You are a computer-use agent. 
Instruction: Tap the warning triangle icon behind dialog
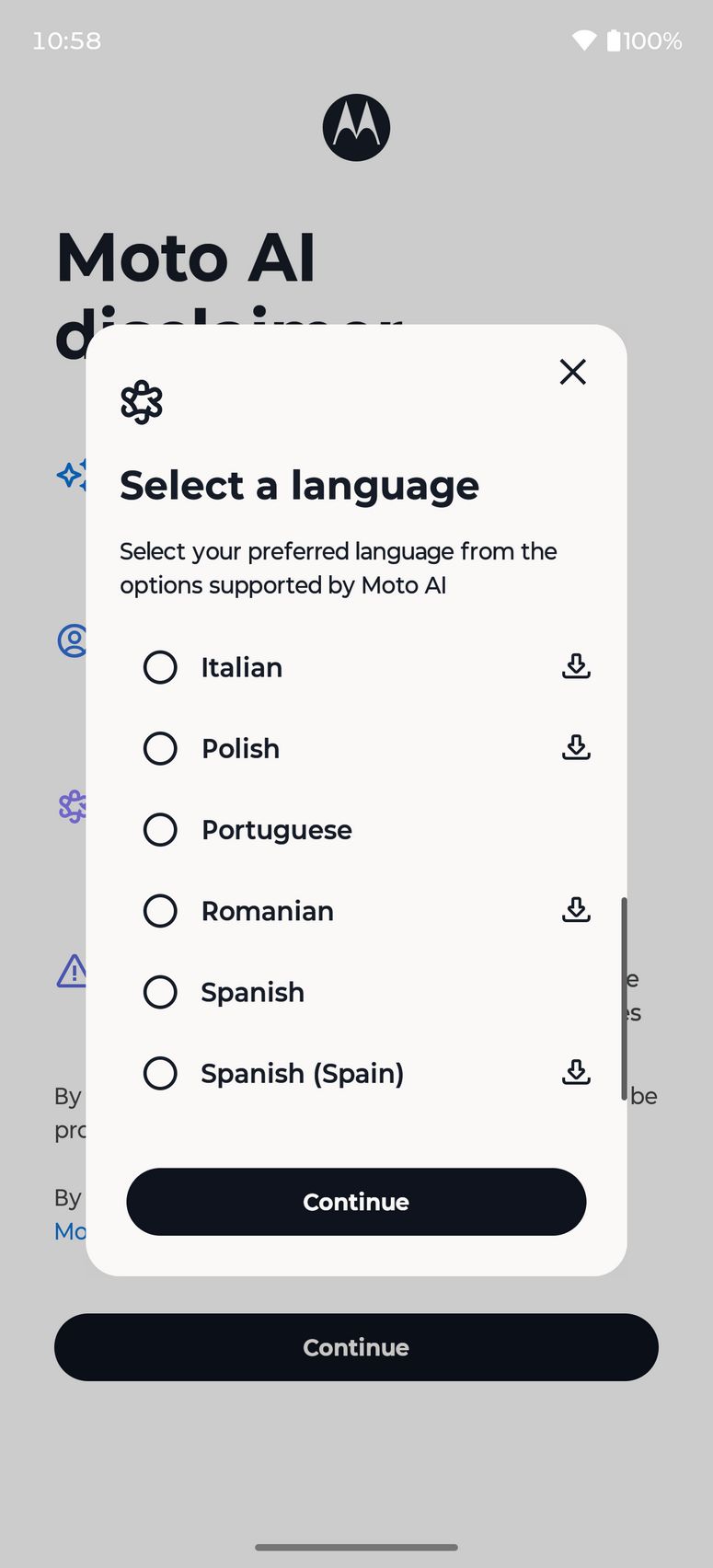(x=72, y=971)
